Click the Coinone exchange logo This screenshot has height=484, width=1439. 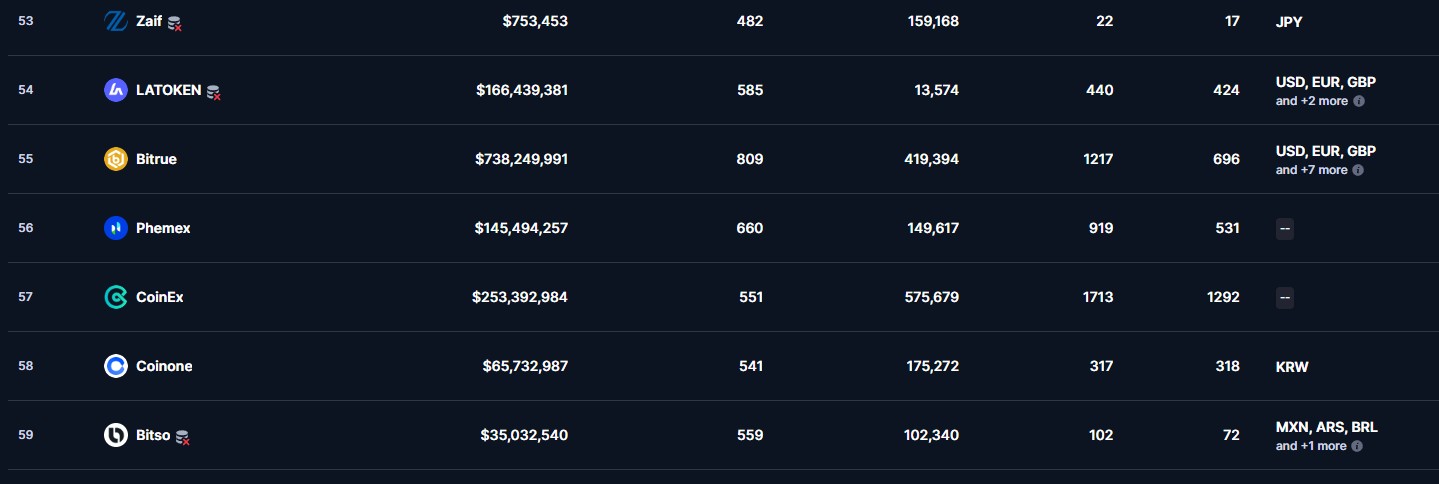116,366
